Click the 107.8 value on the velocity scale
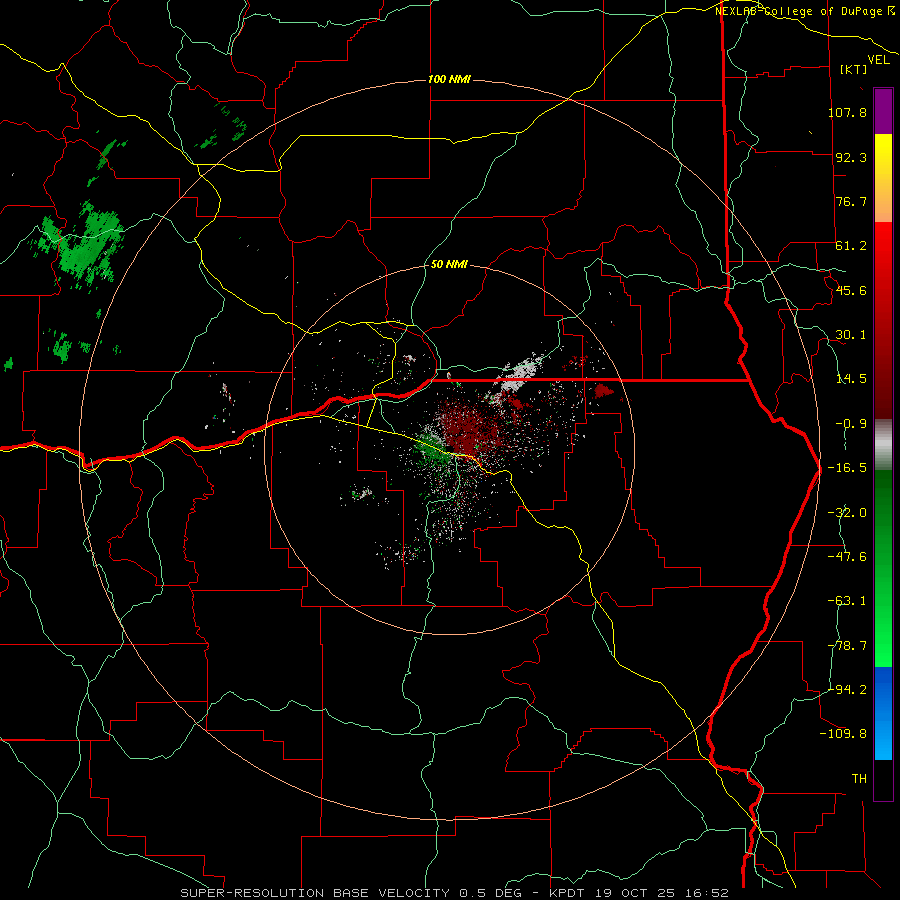Image resolution: width=900 pixels, height=900 pixels. click(x=847, y=112)
